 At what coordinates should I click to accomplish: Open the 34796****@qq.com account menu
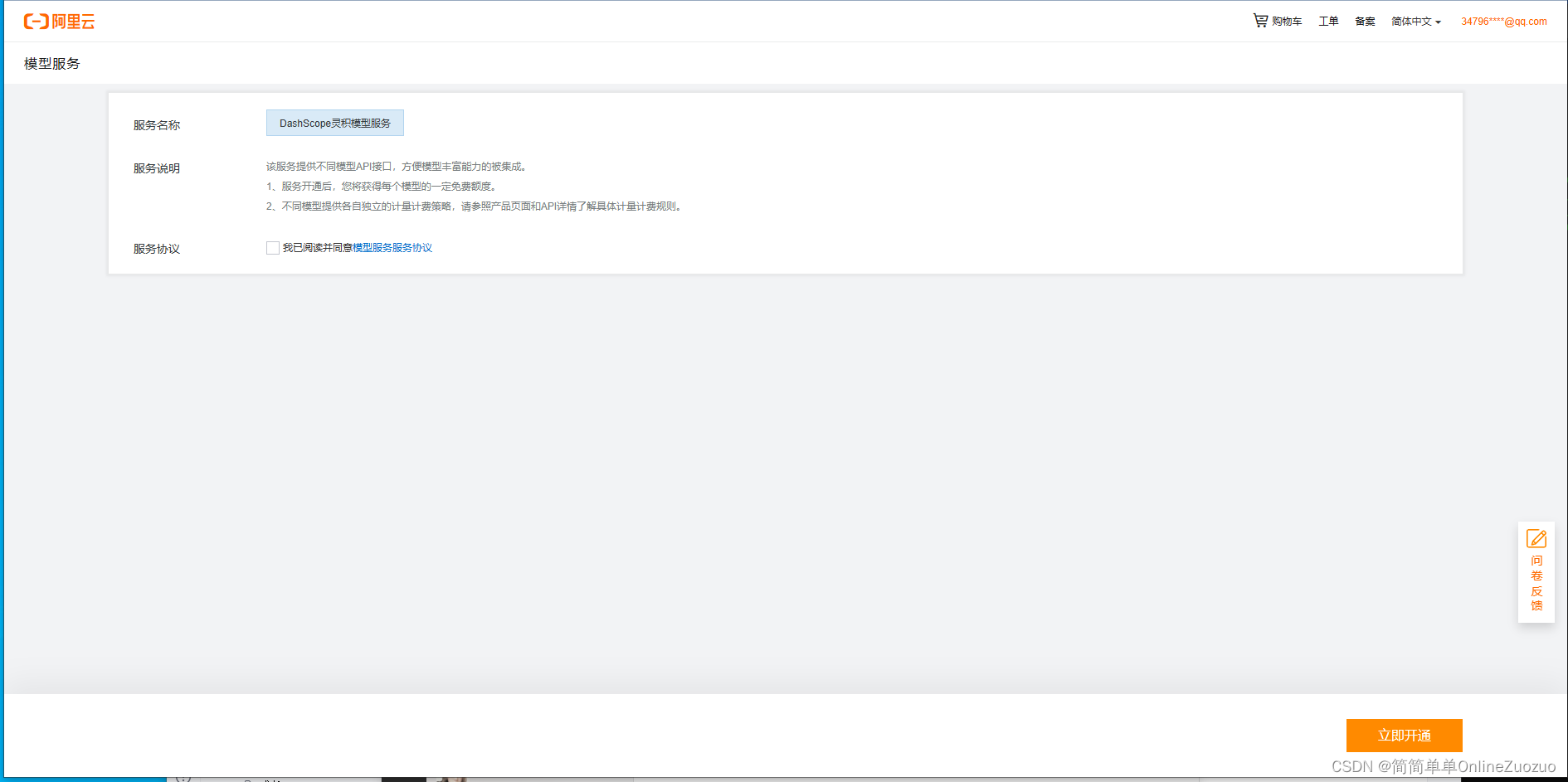coord(1504,22)
